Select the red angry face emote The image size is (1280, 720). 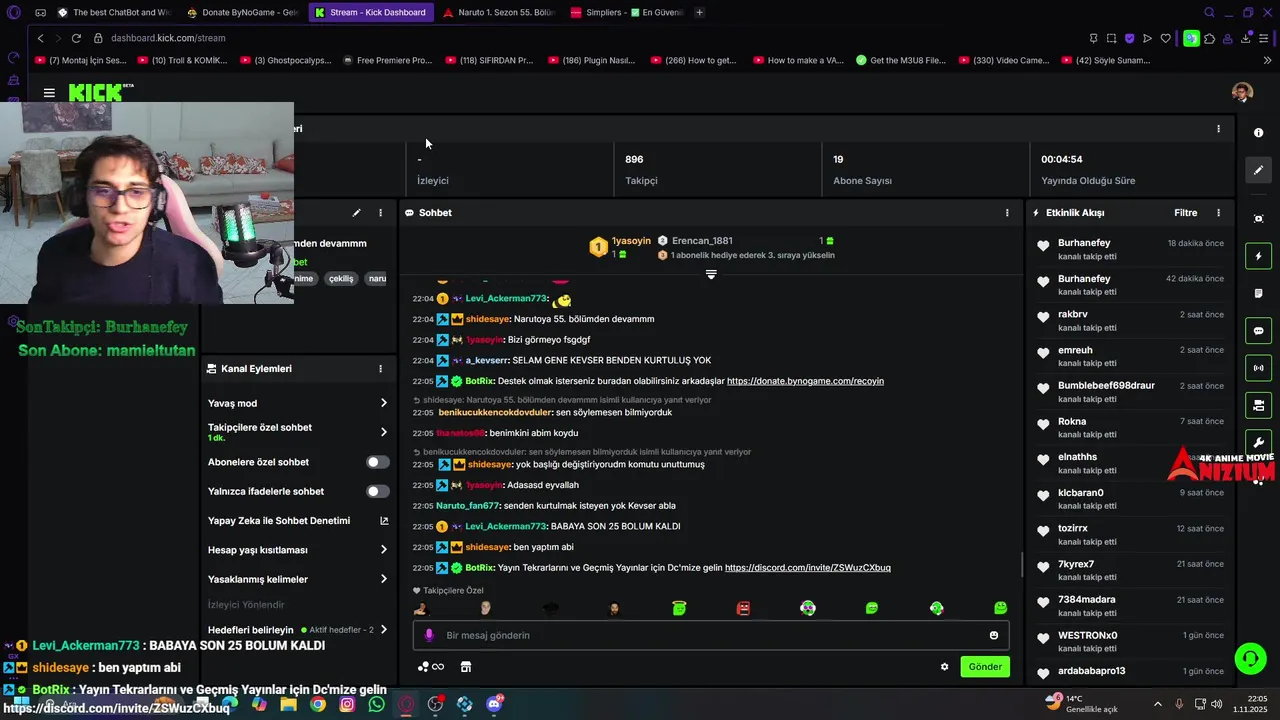point(743,608)
